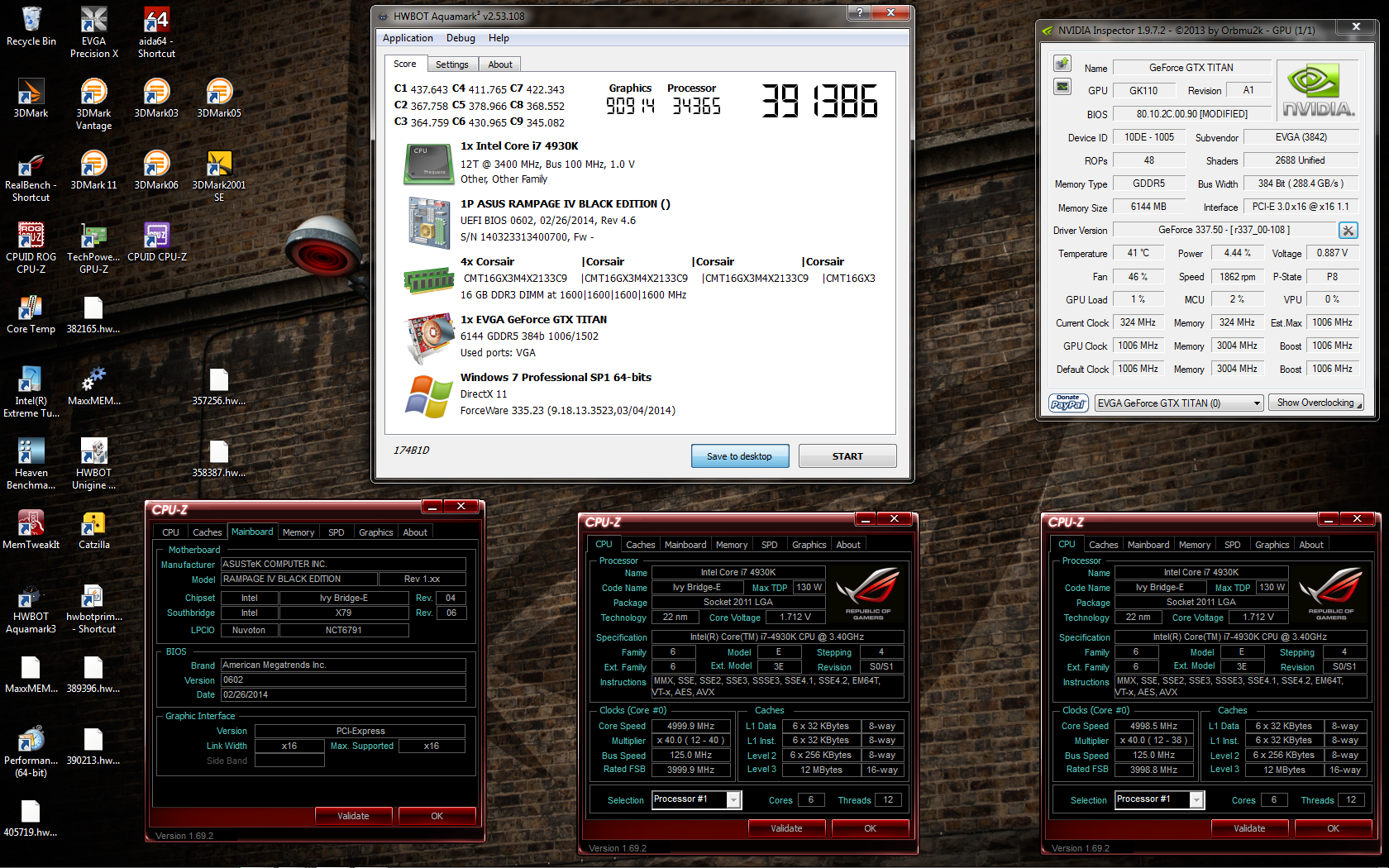Click PayPal Donate icon in NVIDIA Inspector
1389x868 pixels.
pos(1068,403)
